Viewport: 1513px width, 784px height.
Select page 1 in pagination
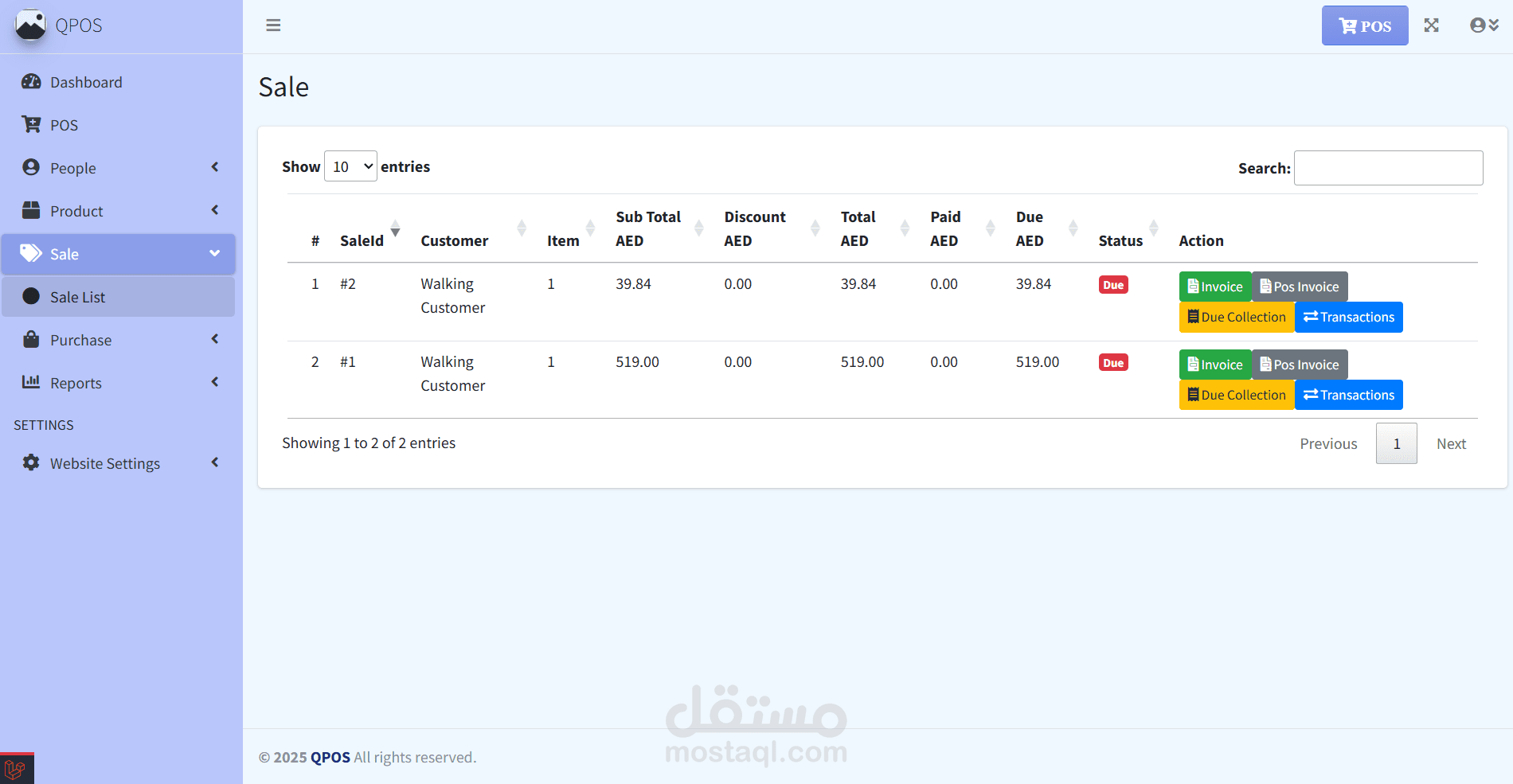pos(1397,443)
